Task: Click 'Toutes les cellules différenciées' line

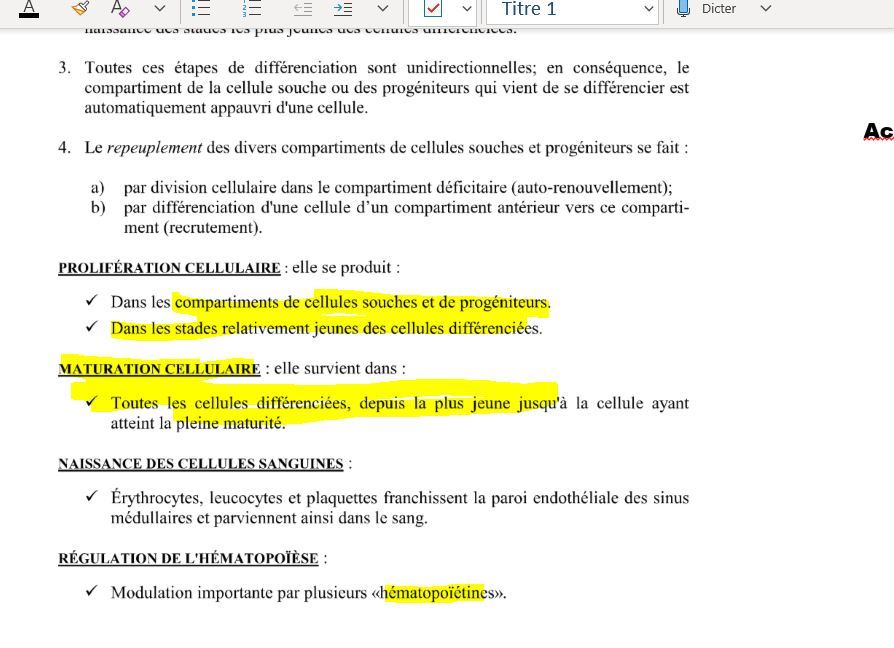Action: click(x=400, y=404)
